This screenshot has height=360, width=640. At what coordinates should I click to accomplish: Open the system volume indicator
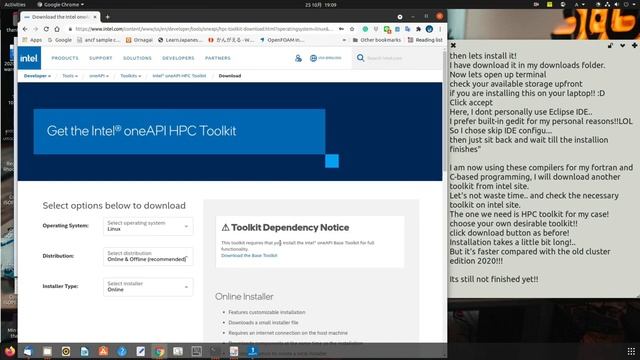point(617,4)
